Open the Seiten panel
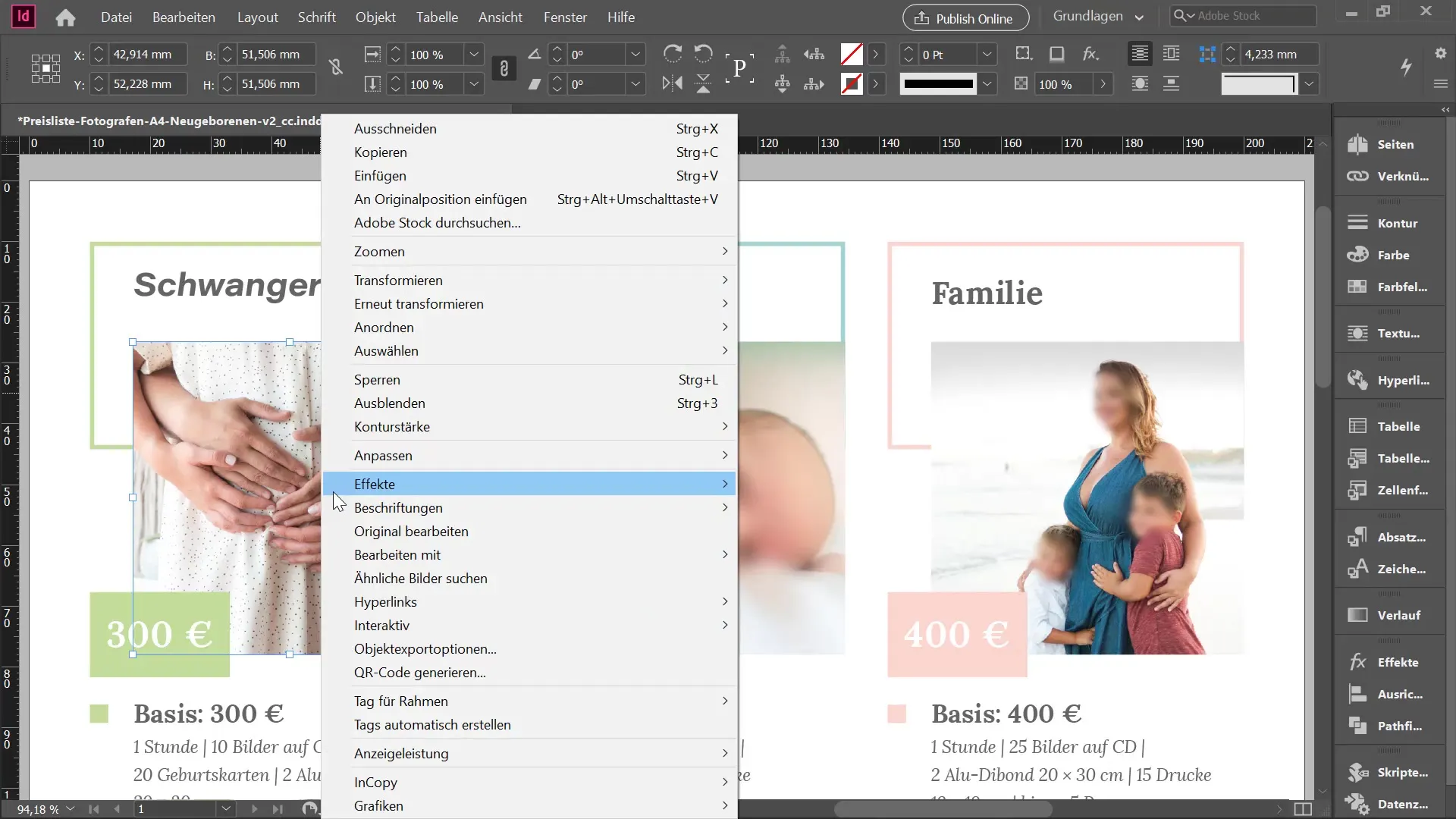Viewport: 1456px width, 819px height. point(1389,144)
